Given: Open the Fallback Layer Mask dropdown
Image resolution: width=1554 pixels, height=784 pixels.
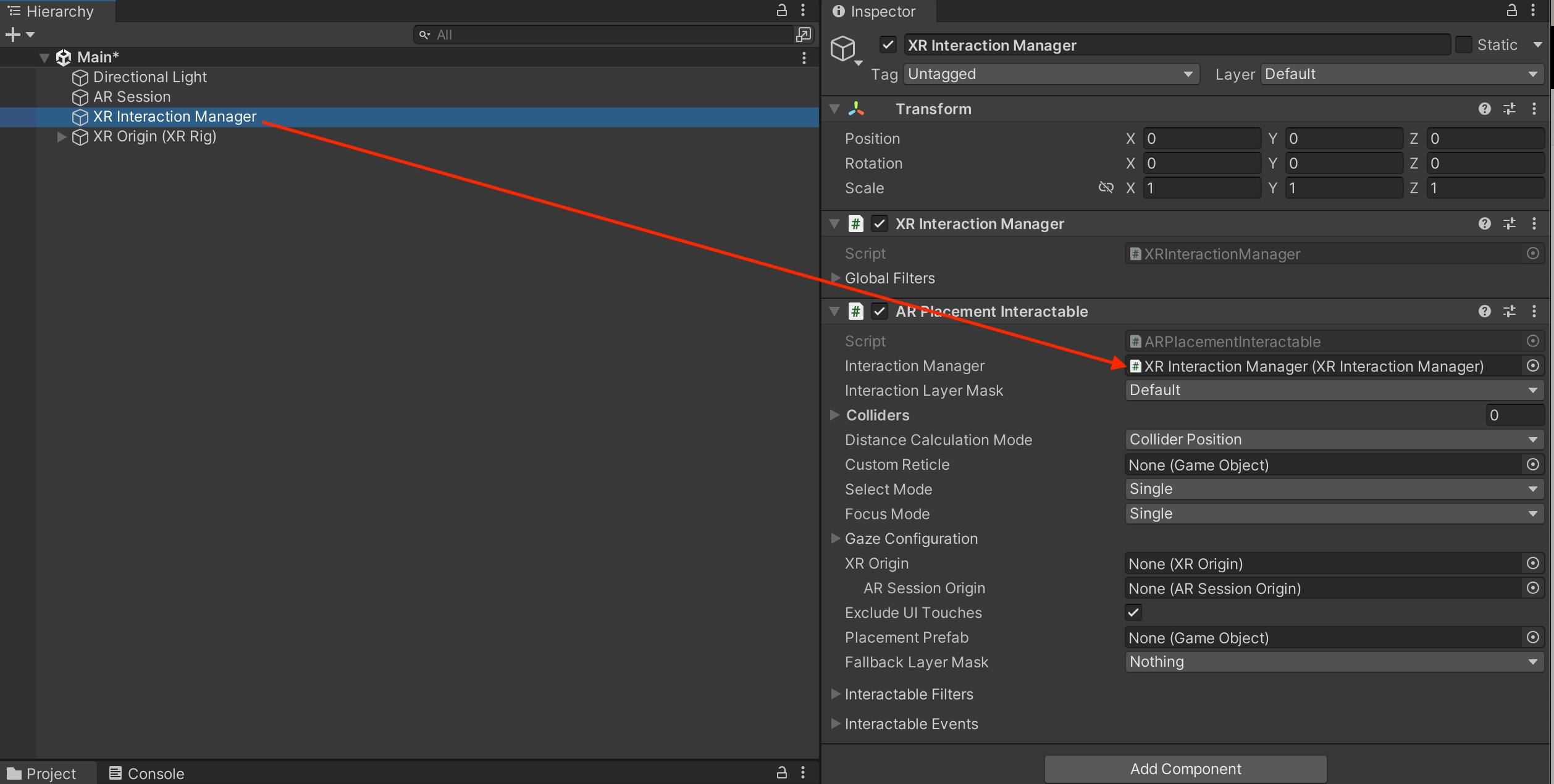Looking at the screenshot, I should 1333,662.
